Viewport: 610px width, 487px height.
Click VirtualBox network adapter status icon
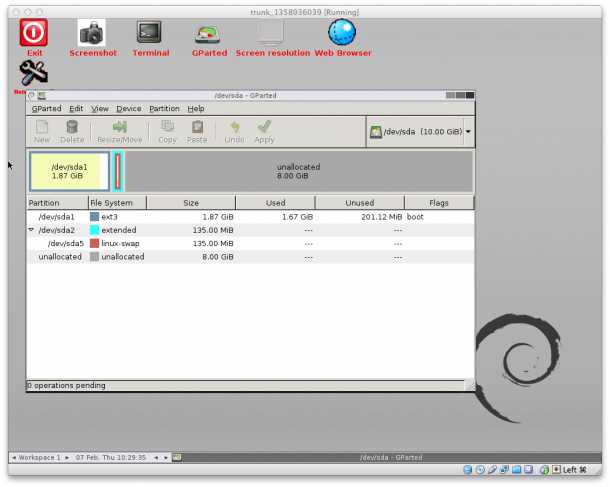point(504,469)
